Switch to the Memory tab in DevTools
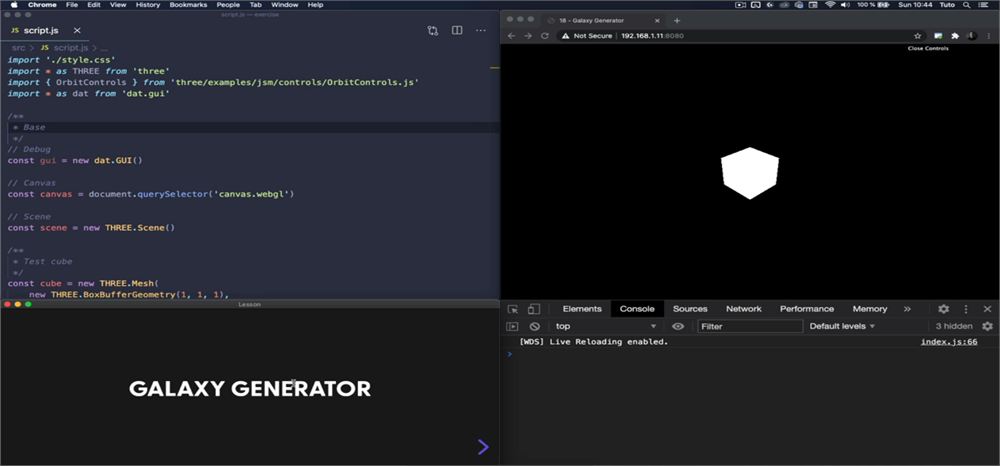The image size is (1000, 466). click(x=870, y=309)
